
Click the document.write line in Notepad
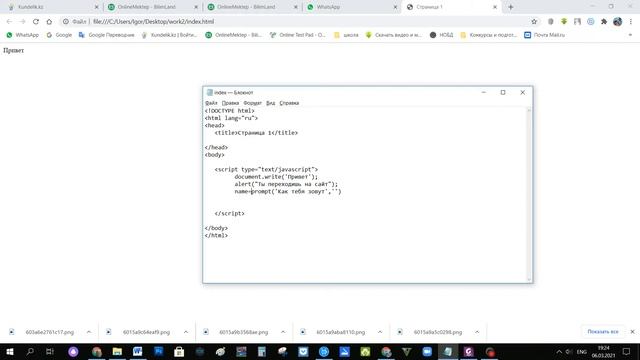276,177
